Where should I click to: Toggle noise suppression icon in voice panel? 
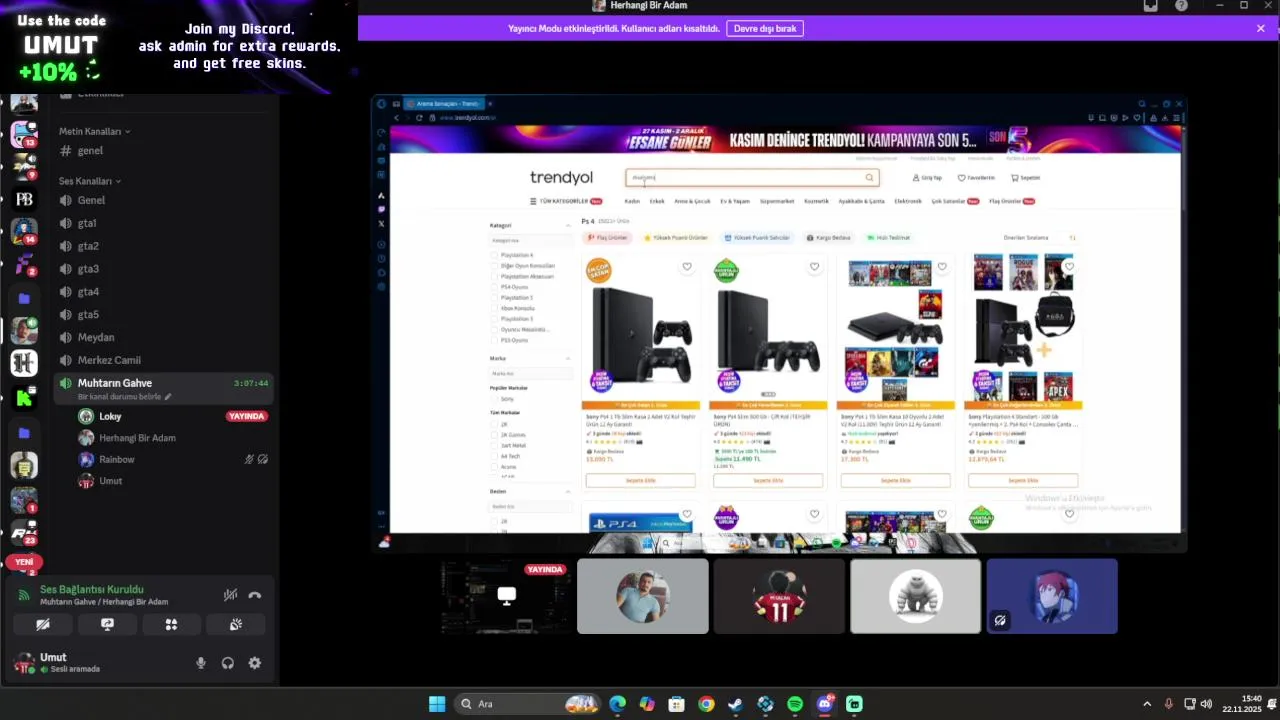[x=230, y=595]
